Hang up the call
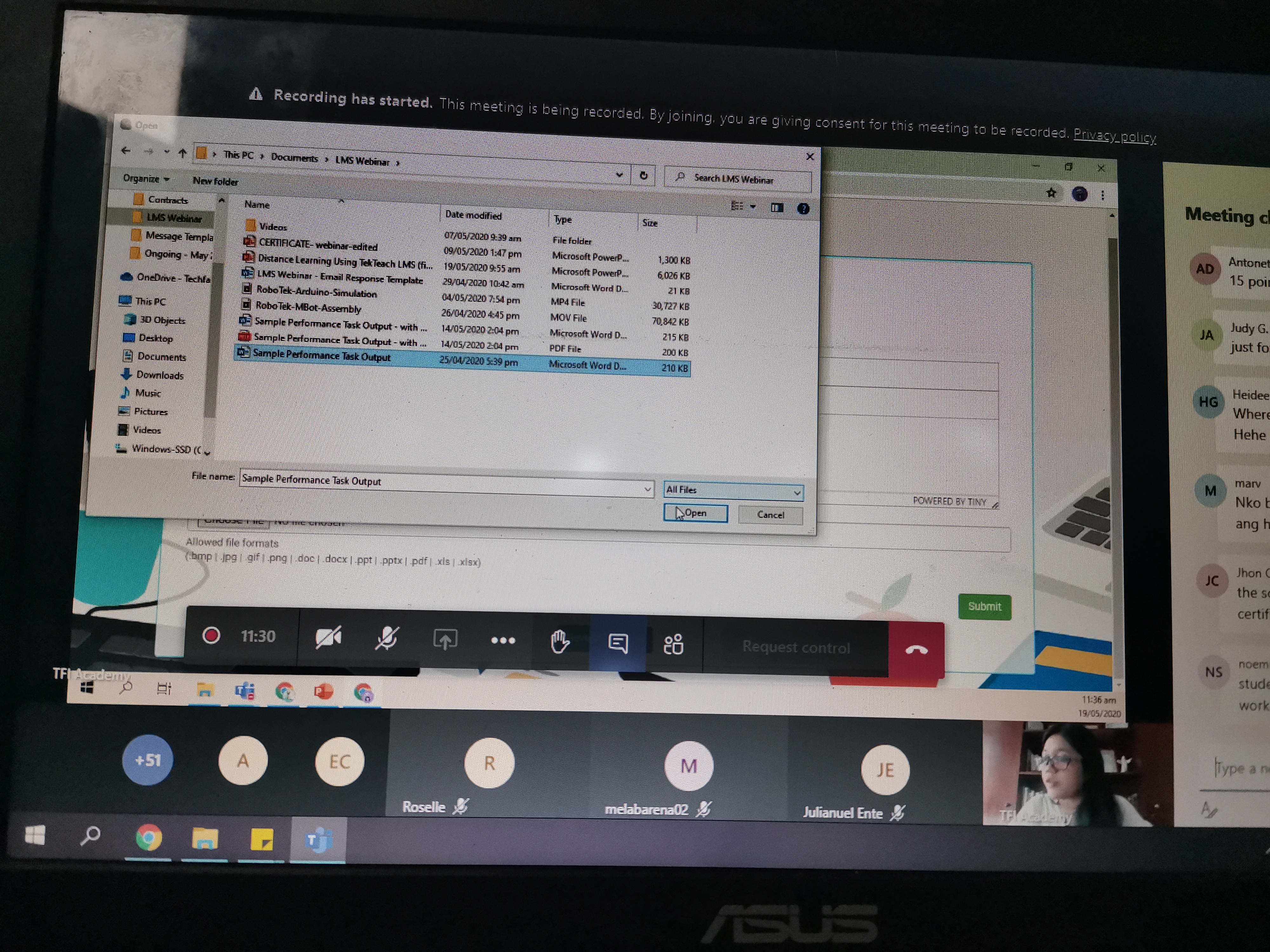Viewport: 1270px width, 952px height. pos(916,650)
